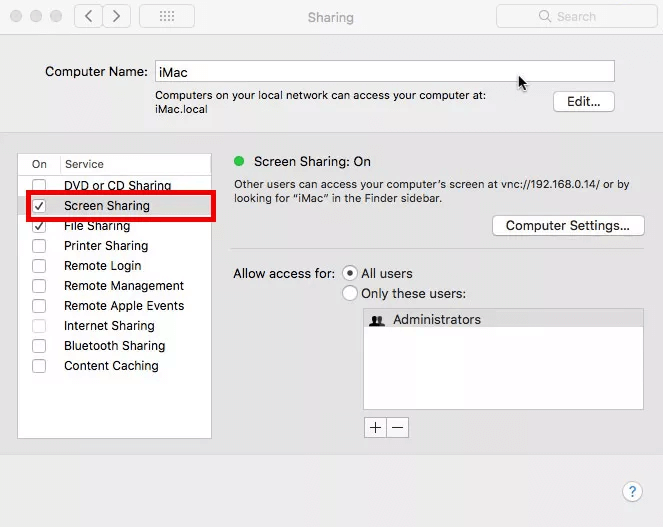The height and width of the screenshot is (527, 663).
Task: Select Content Caching service row
Action: pos(111,366)
